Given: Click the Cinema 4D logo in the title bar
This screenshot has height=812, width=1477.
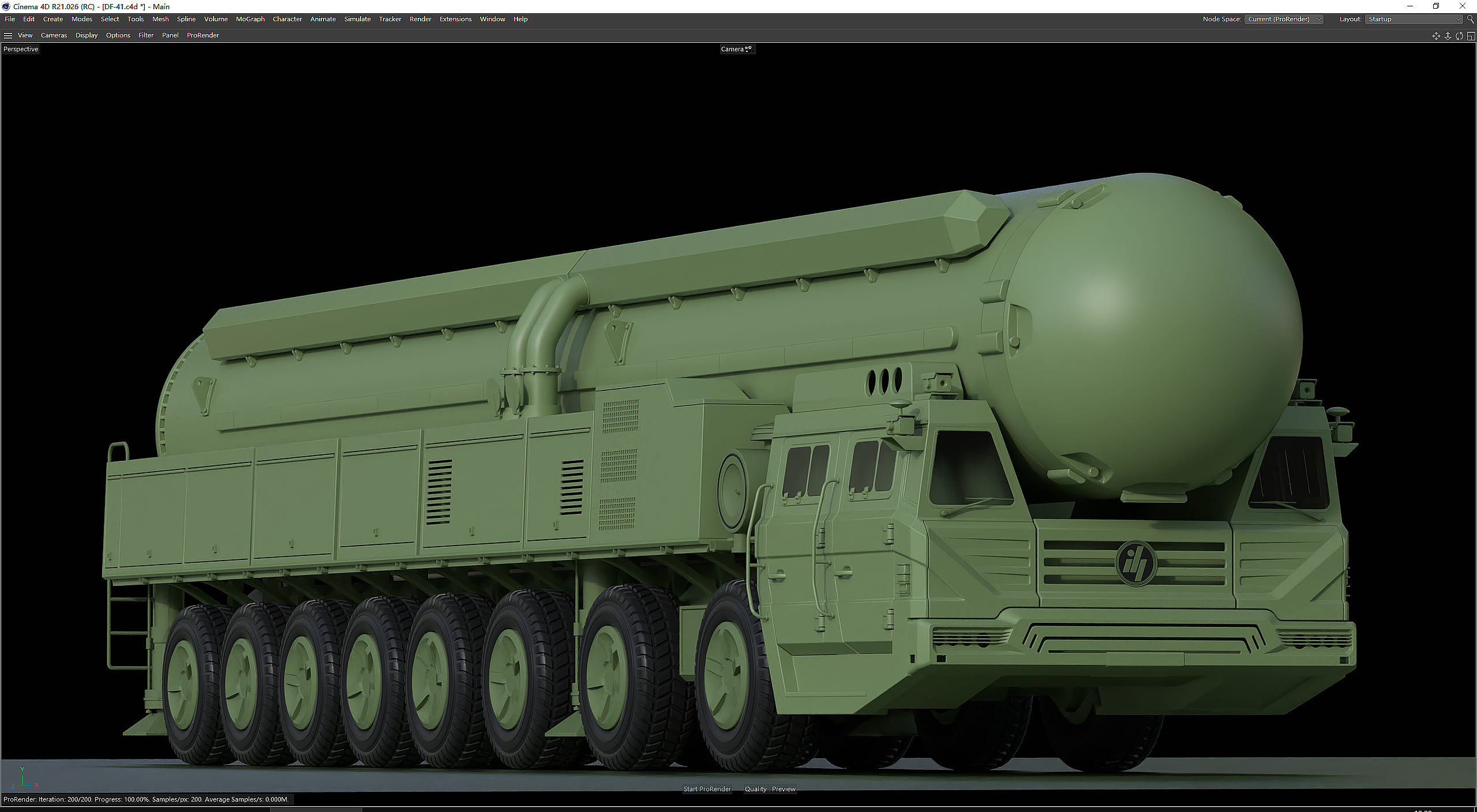Looking at the screenshot, I should (5, 6).
